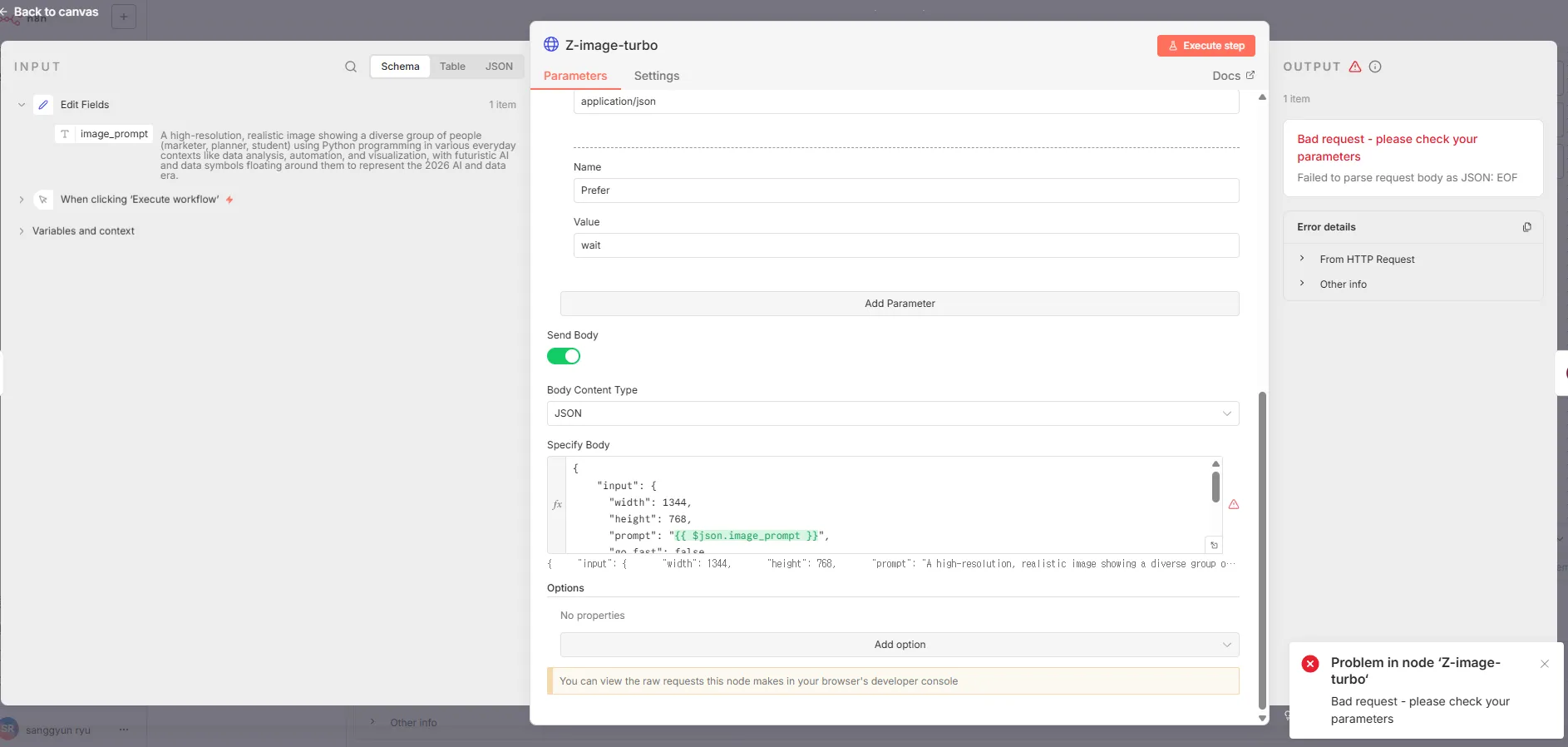Click the image_prompt text type icon
This screenshot has width=1568, height=747.
tap(64, 134)
